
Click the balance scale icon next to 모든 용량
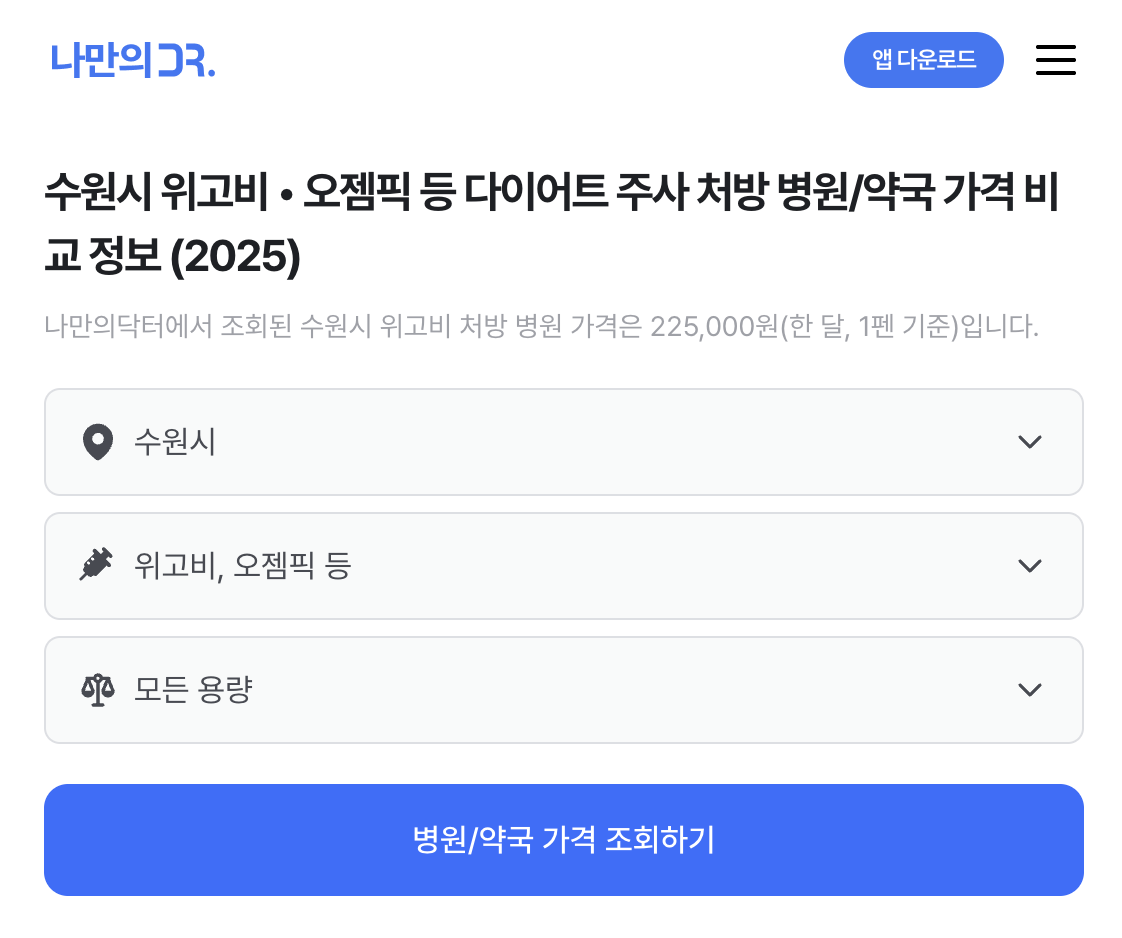97,690
